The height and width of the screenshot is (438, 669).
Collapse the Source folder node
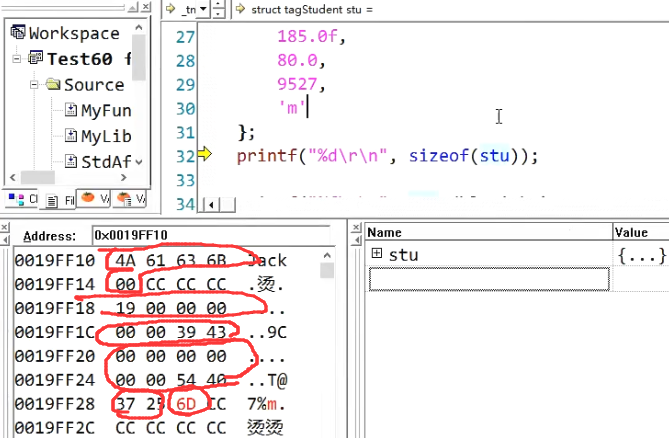(x=35, y=85)
